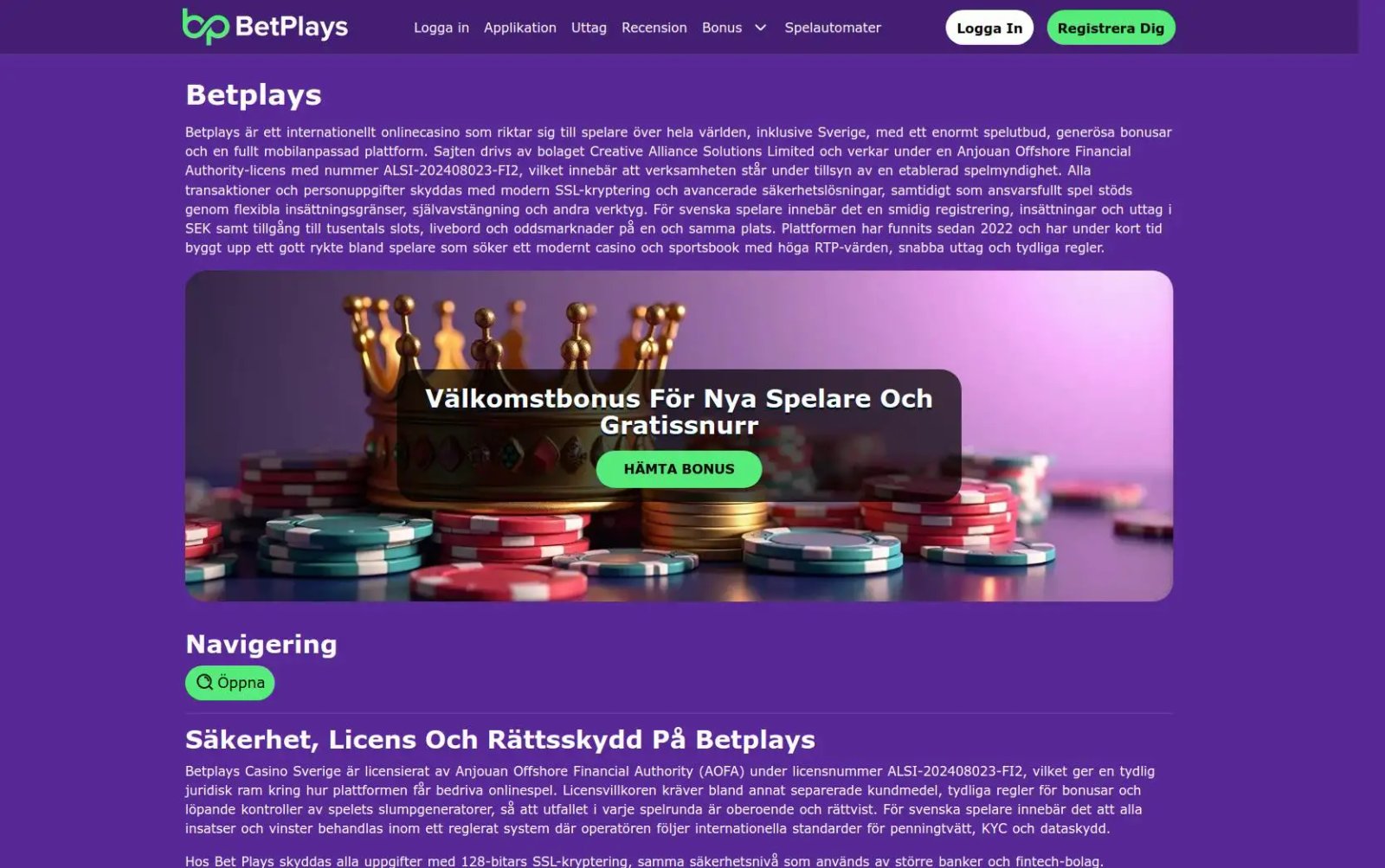Image resolution: width=1385 pixels, height=868 pixels.
Task: Click the BetPlays wordmark text in header
Action: (292, 27)
